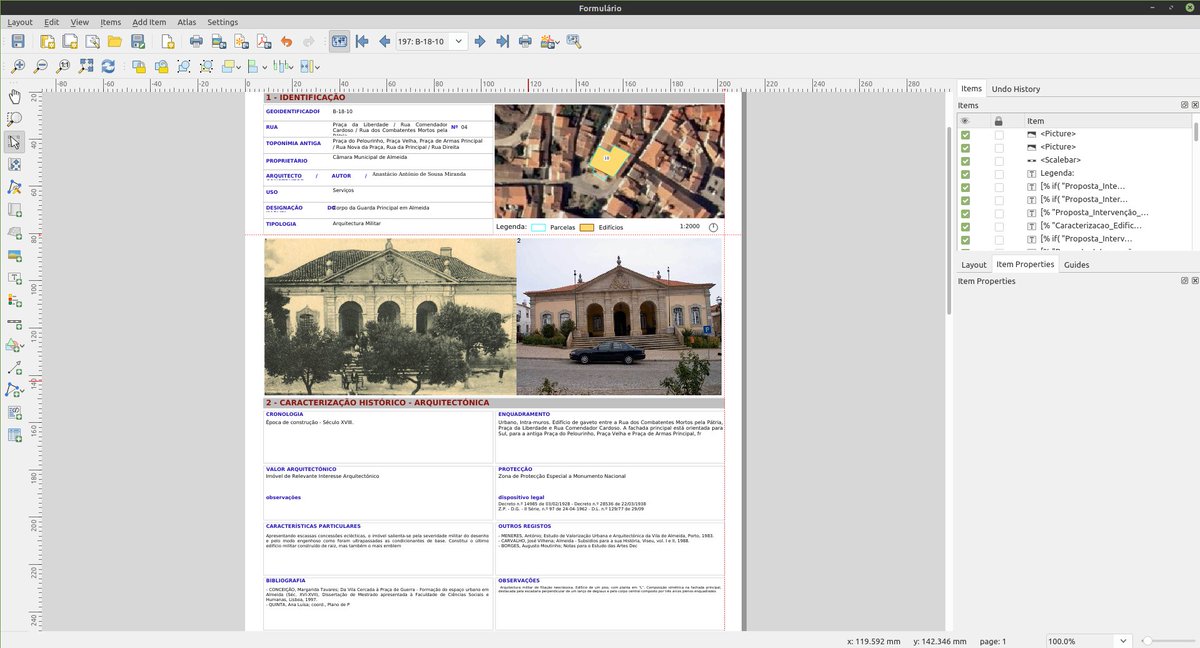Toggle visibility of Scalebar item

pos(965,160)
